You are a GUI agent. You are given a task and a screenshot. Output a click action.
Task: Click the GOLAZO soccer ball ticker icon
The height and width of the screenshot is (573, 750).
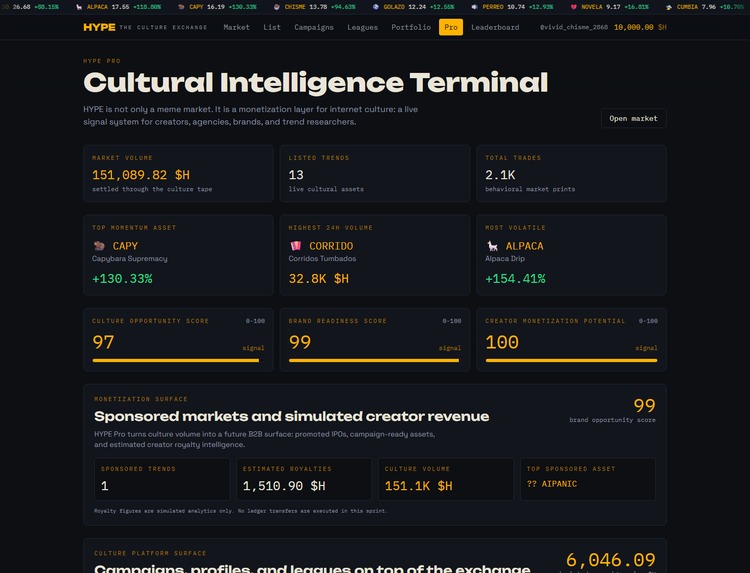click(375, 7)
